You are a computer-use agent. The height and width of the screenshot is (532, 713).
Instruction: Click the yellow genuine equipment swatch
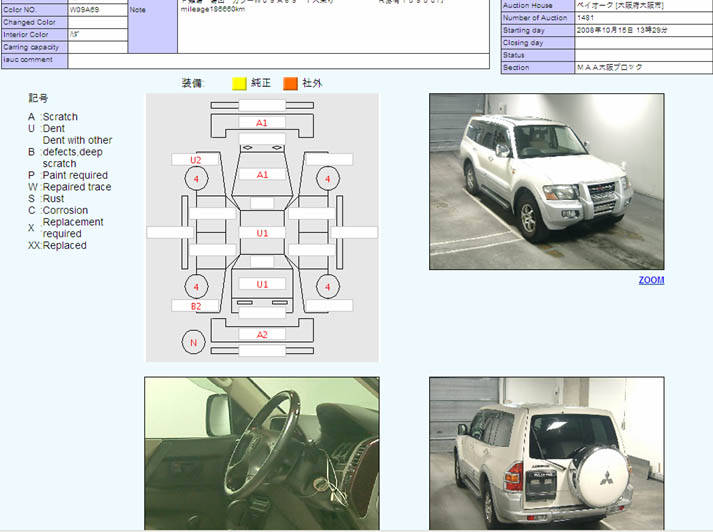click(x=239, y=84)
